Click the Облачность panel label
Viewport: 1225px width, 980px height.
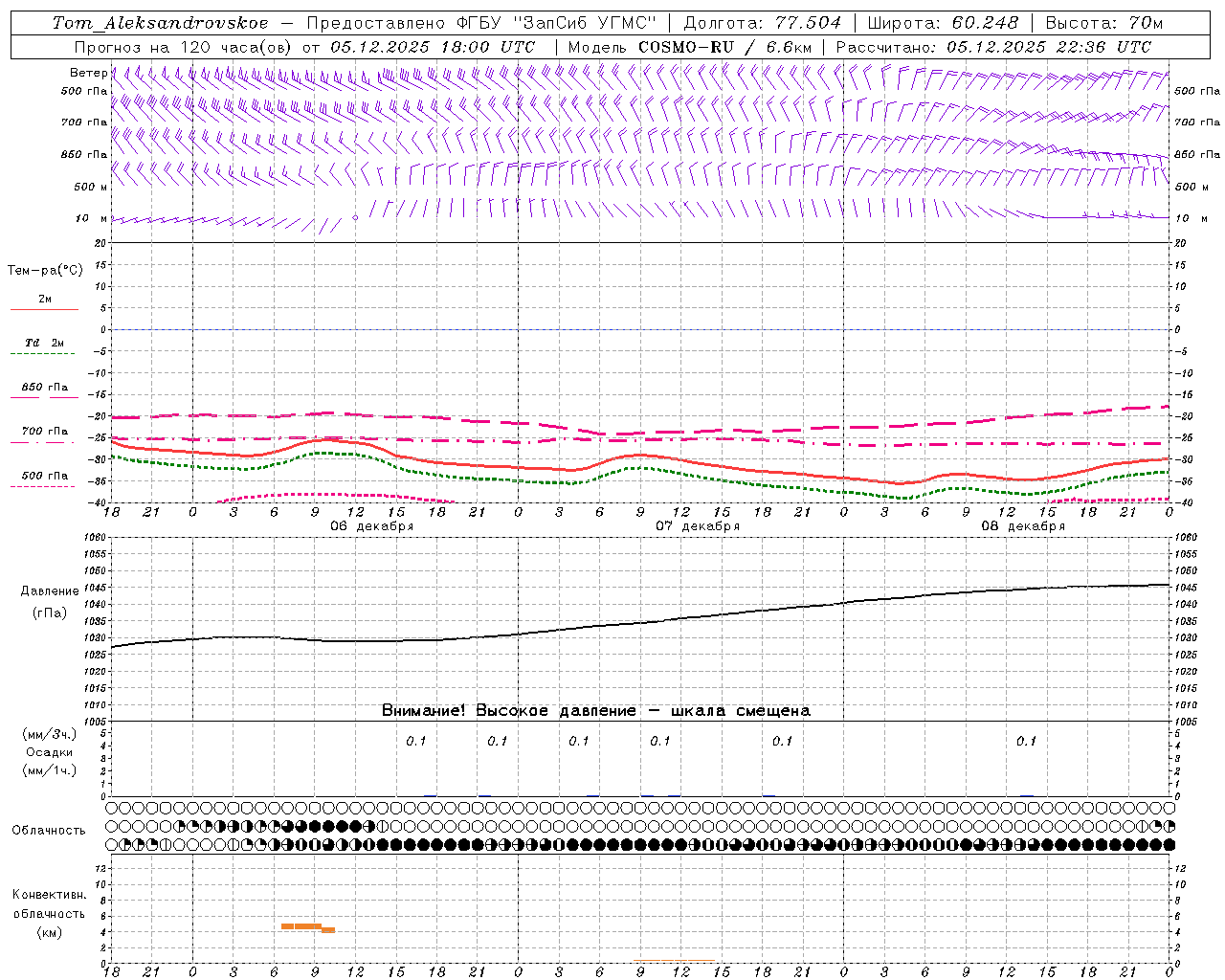tap(49, 830)
